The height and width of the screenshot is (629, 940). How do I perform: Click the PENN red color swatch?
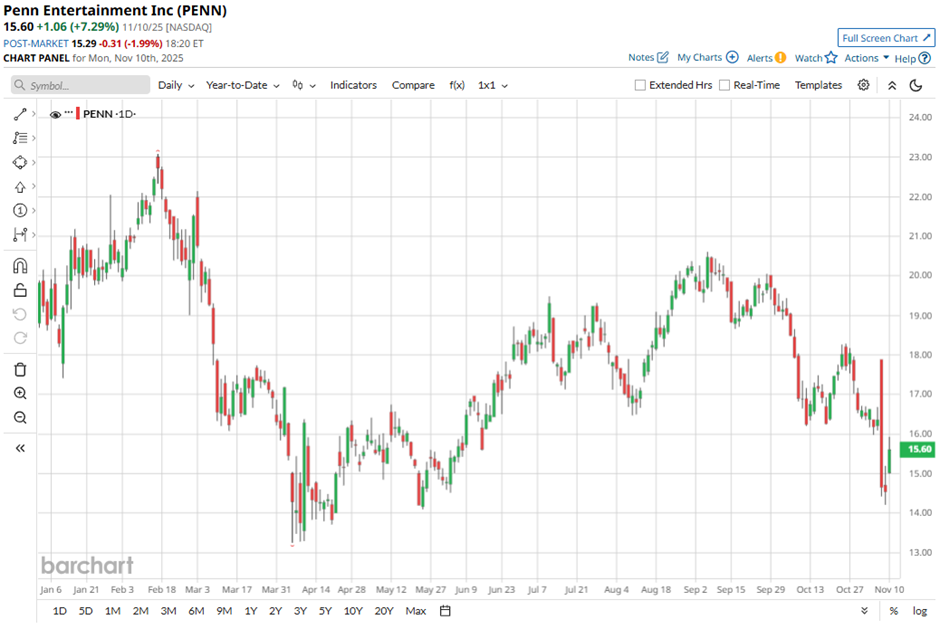tap(78, 114)
